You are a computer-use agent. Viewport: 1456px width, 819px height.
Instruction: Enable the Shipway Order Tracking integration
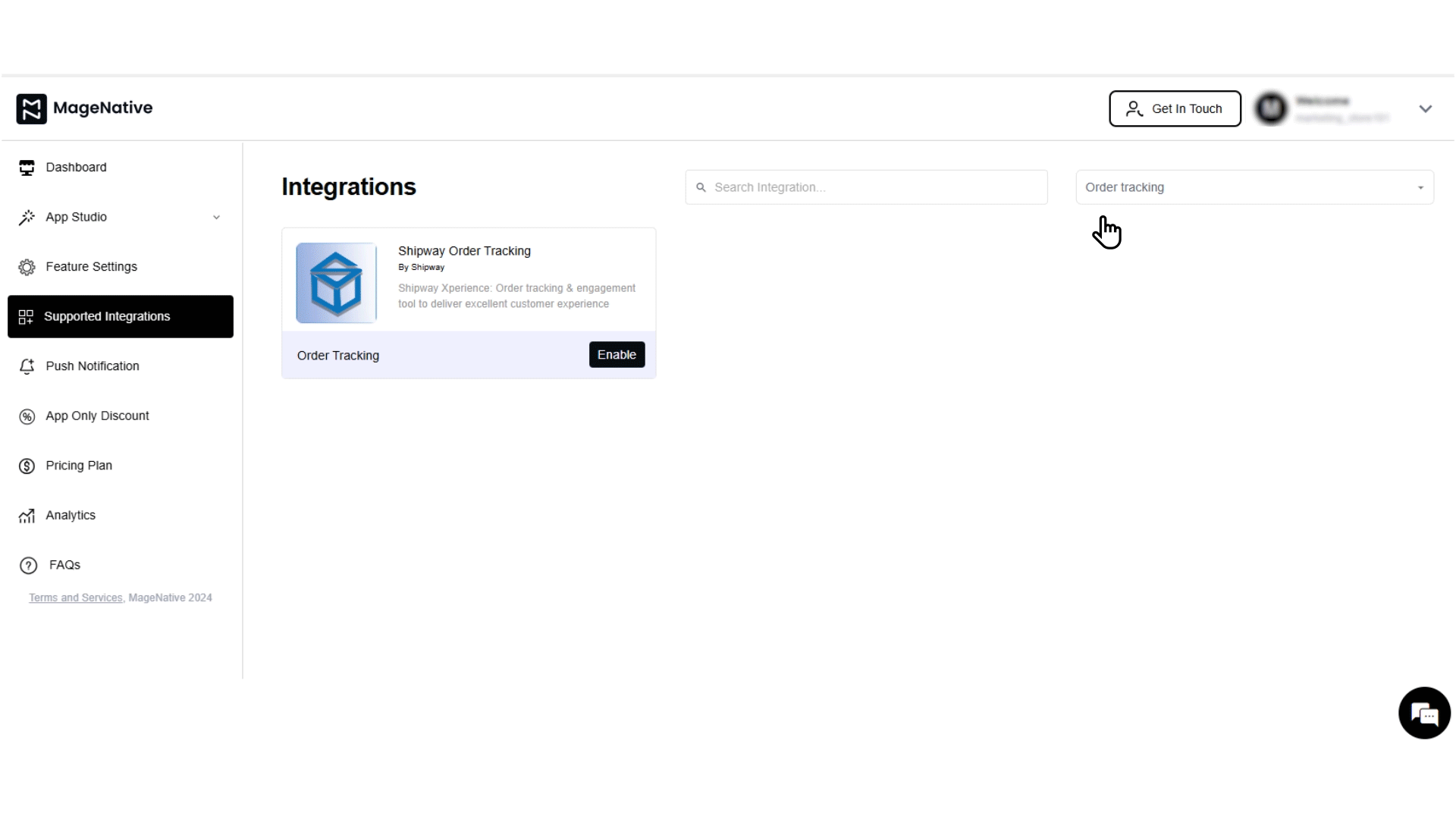tap(617, 354)
